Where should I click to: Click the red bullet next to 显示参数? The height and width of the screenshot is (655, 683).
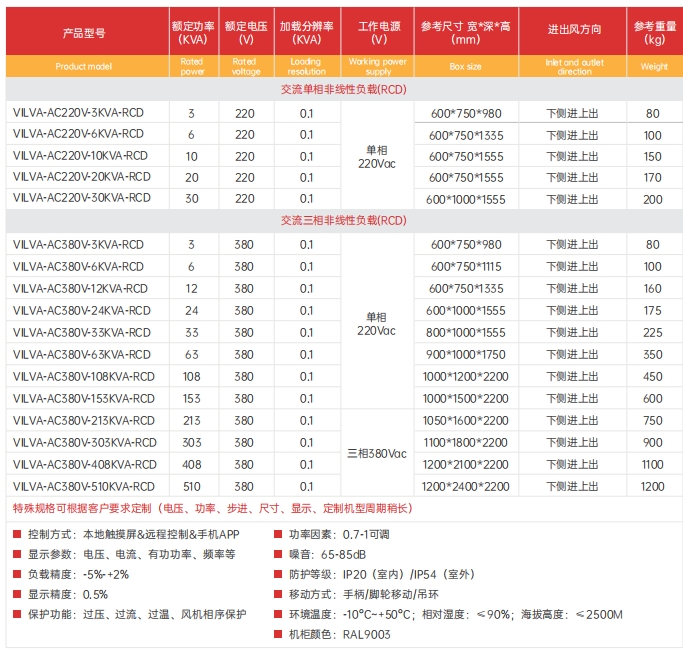click(16, 554)
